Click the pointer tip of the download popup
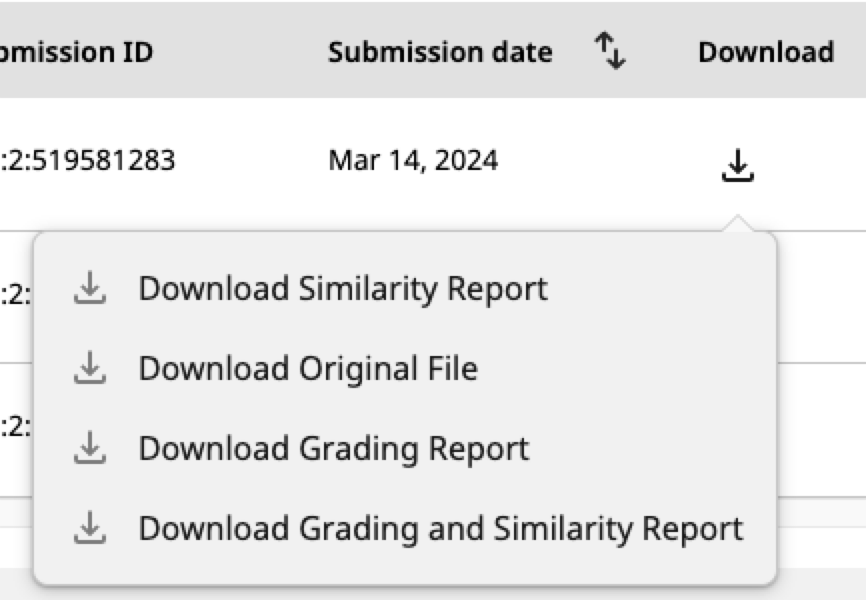866x600 pixels. click(738, 223)
